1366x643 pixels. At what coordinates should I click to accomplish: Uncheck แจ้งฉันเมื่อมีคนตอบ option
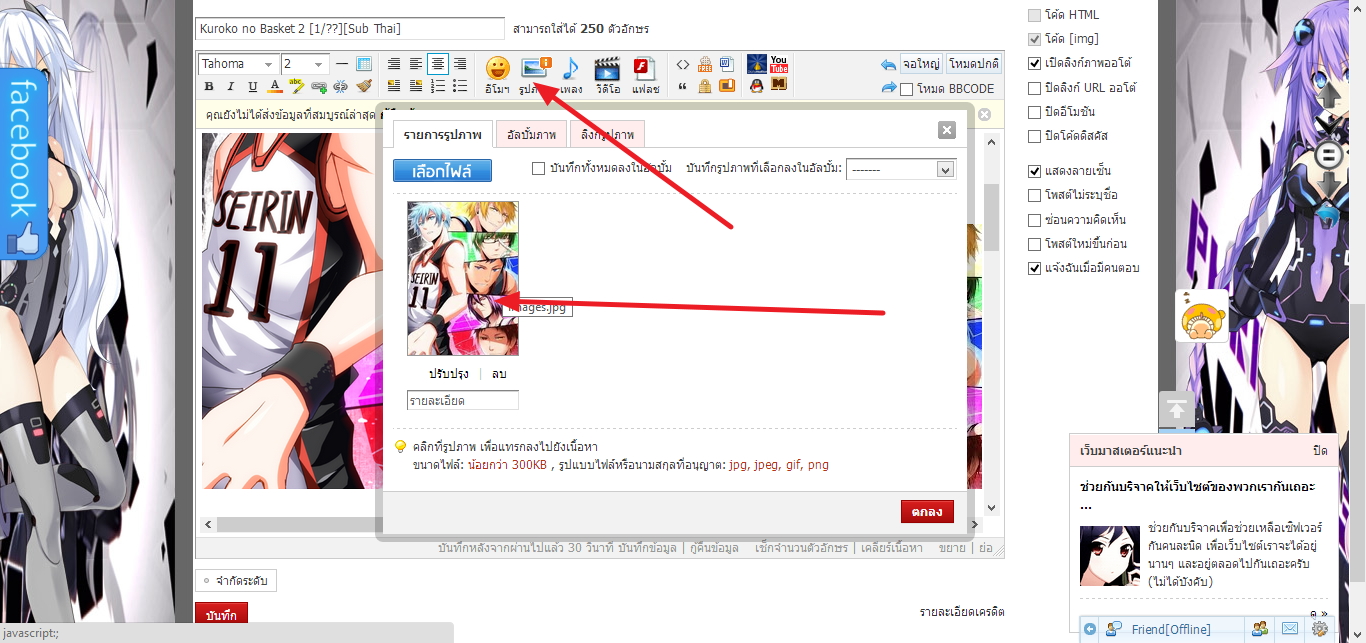tap(1035, 268)
